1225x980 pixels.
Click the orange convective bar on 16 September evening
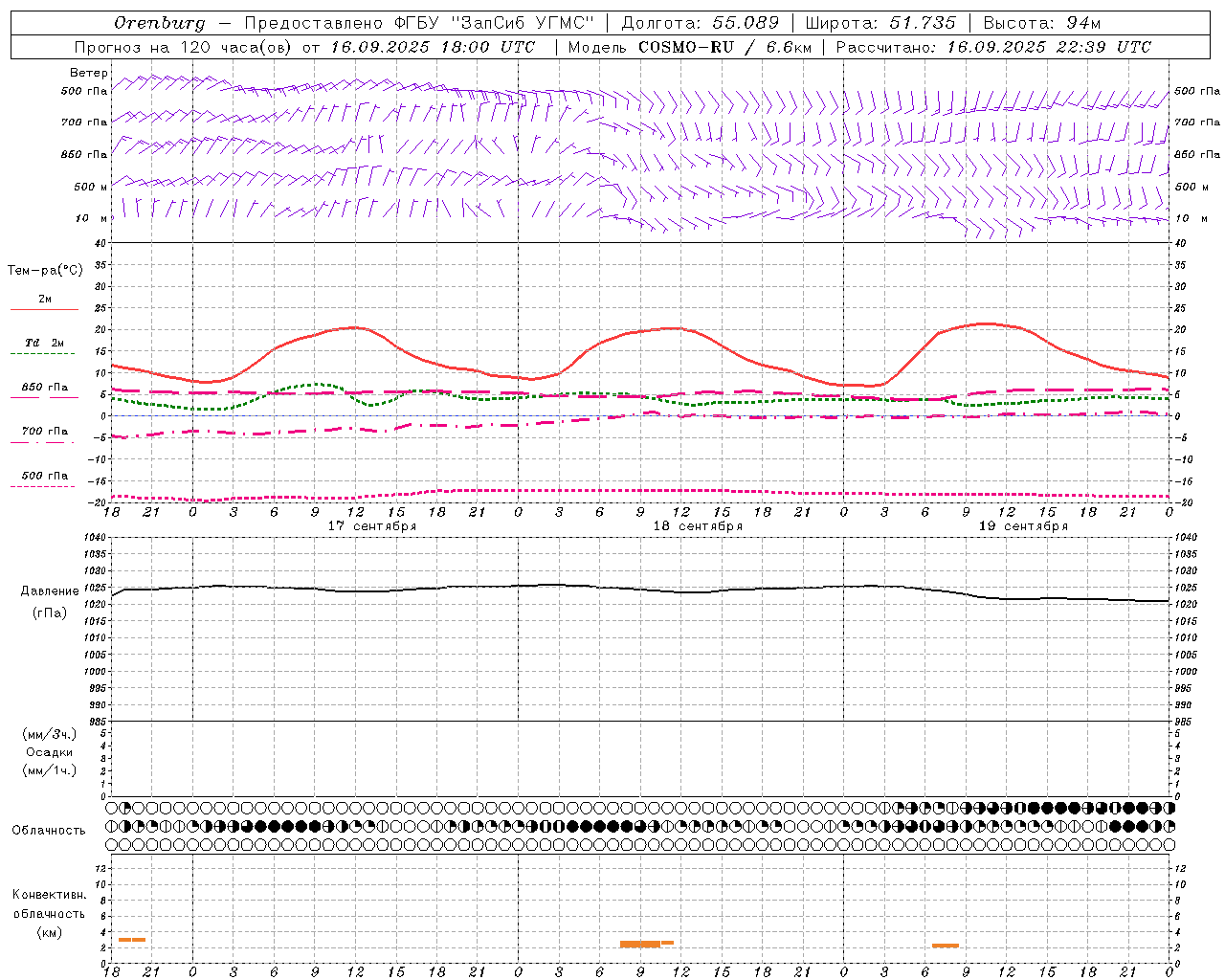[x=132, y=940]
